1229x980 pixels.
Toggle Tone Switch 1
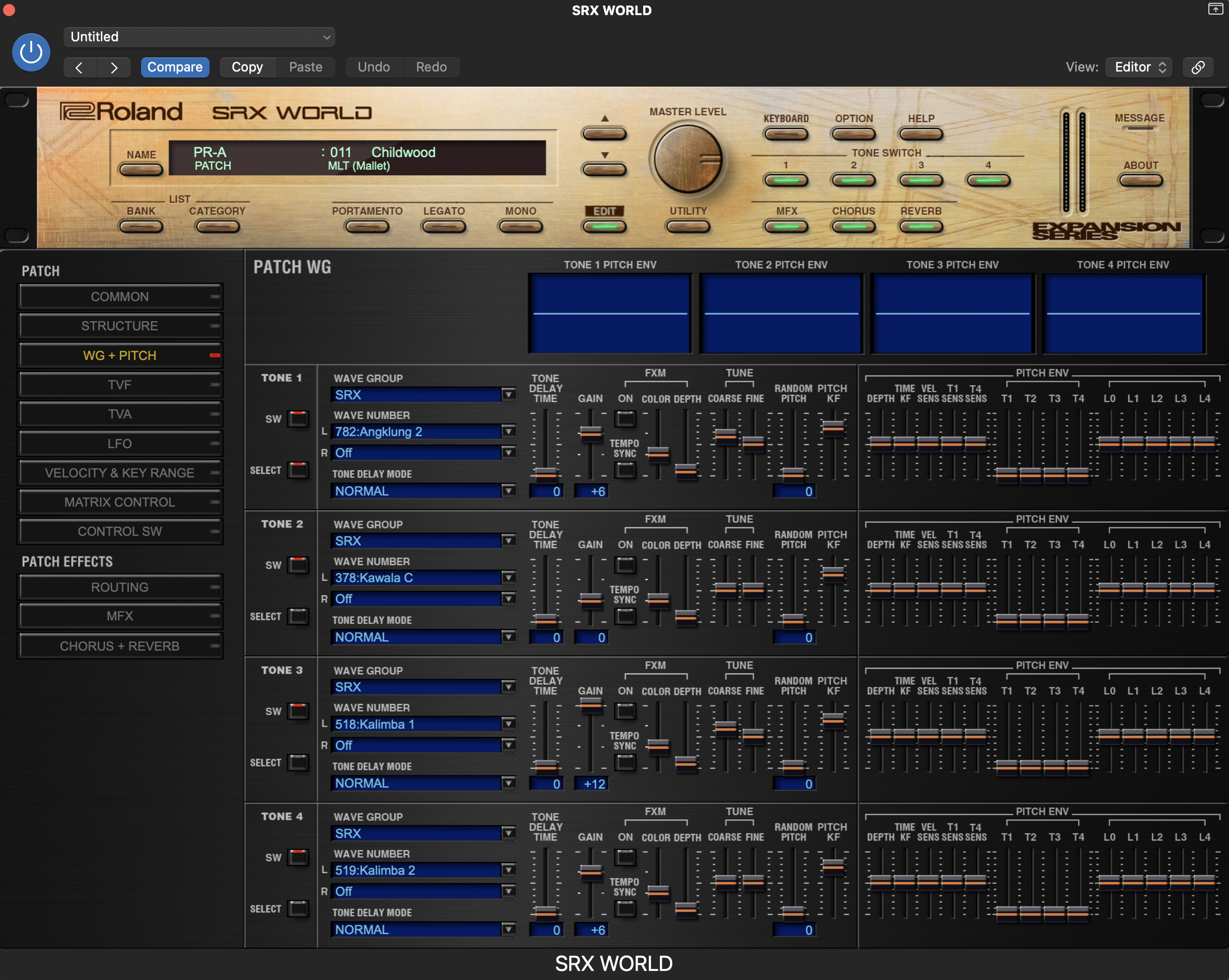[786, 181]
